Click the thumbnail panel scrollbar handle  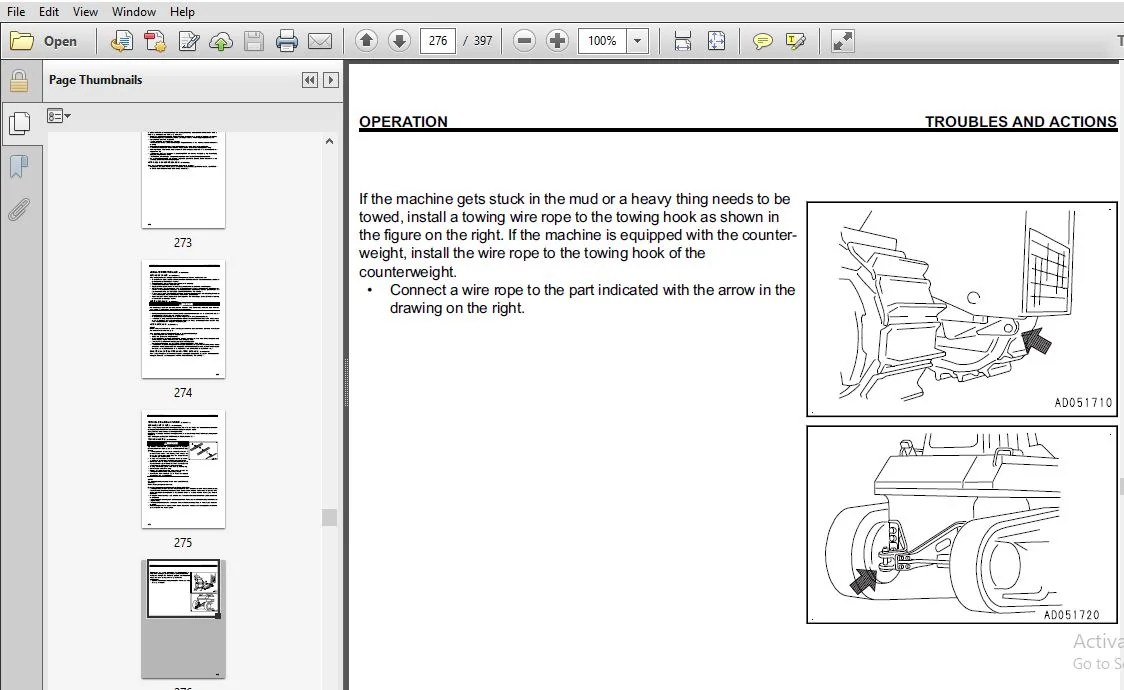tap(329, 517)
